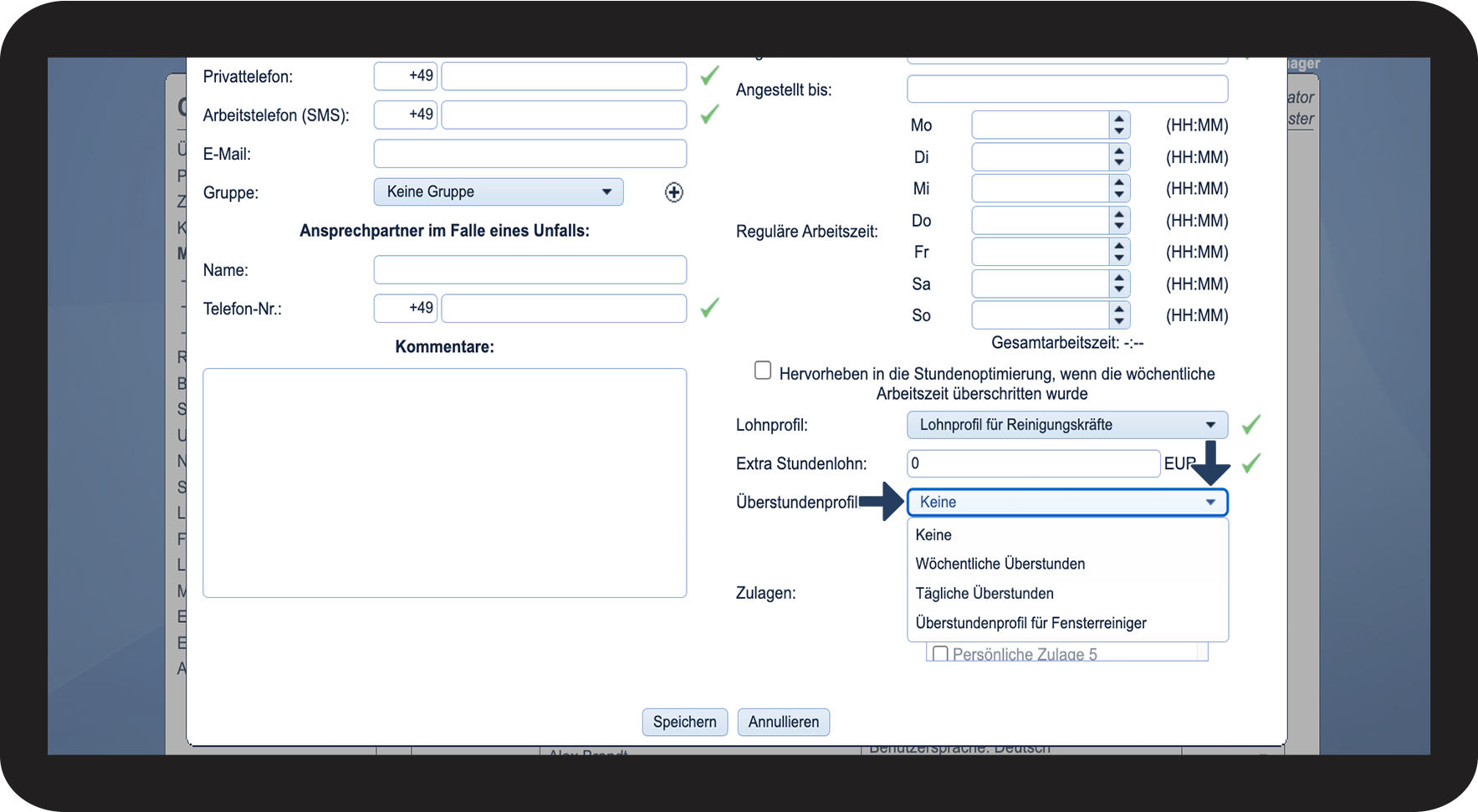The height and width of the screenshot is (812, 1478).
Task: Choose Tägliche Überstunden option
Action: 984,594
